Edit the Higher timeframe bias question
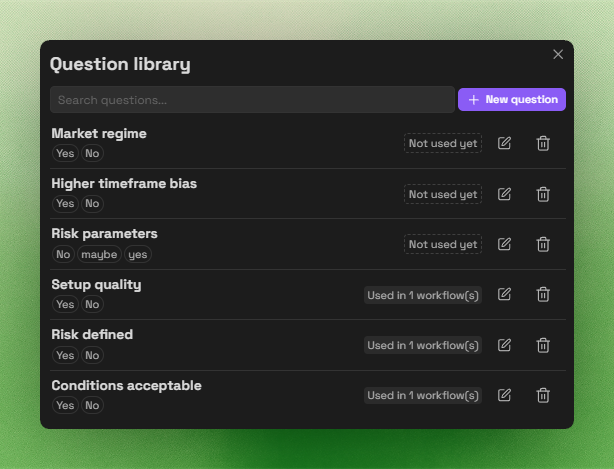The height and width of the screenshot is (469, 614). click(504, 194)
